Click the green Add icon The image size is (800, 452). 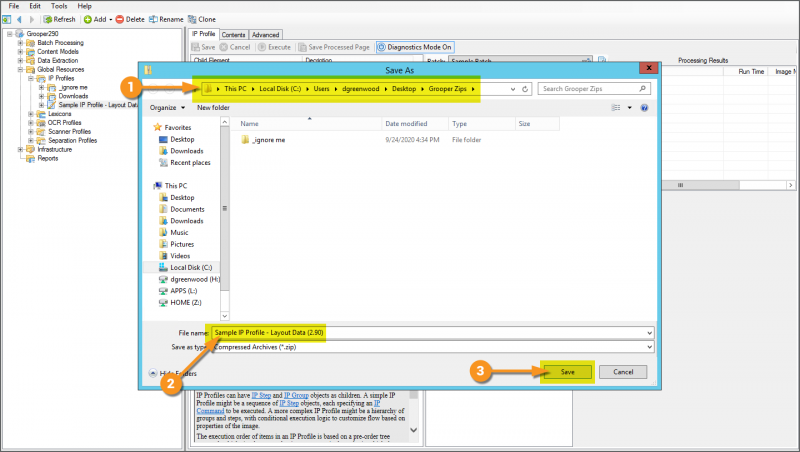88,19
